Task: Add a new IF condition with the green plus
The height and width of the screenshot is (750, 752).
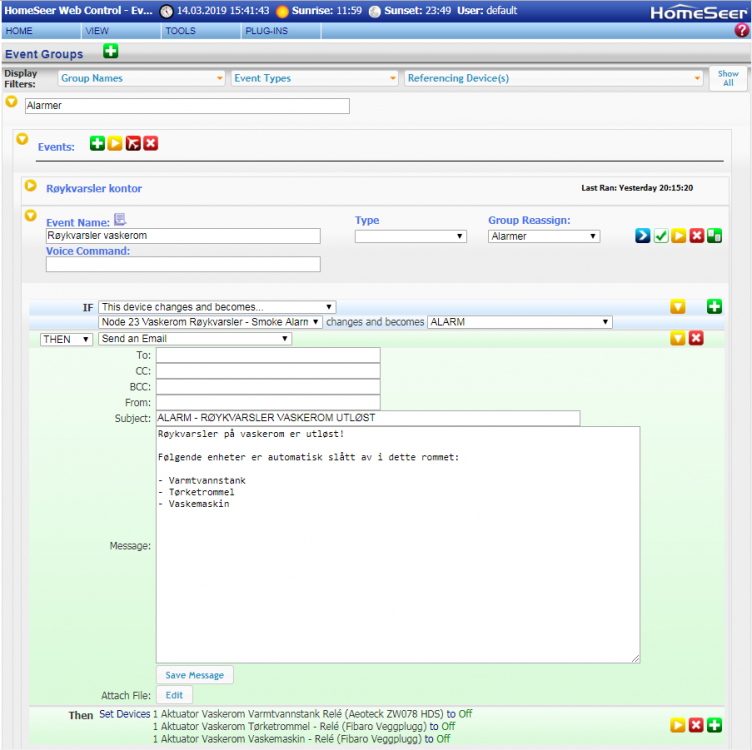Action: (x=714, y=307)
